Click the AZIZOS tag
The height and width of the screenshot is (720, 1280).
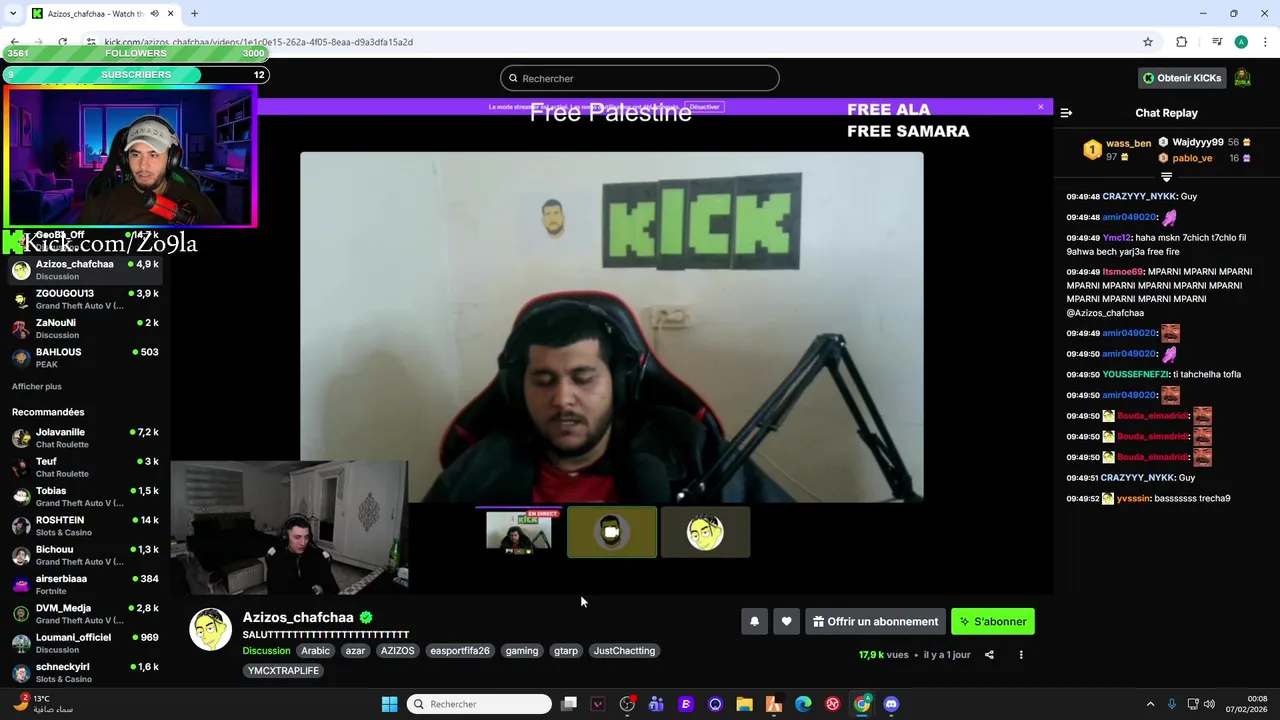point(397,651)
